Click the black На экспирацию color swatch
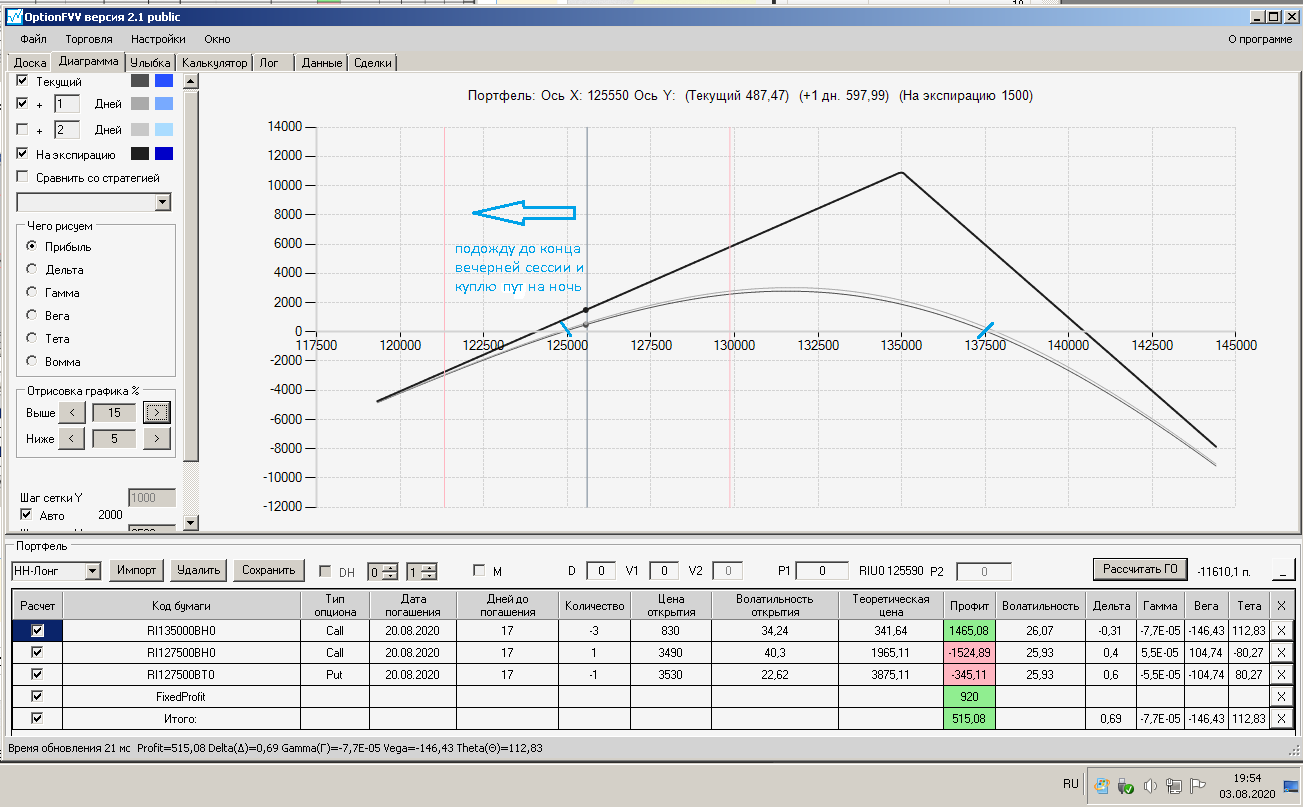The width and height of the screenshot is (1303, 807). pyautogui.click(x=139, y=154)
